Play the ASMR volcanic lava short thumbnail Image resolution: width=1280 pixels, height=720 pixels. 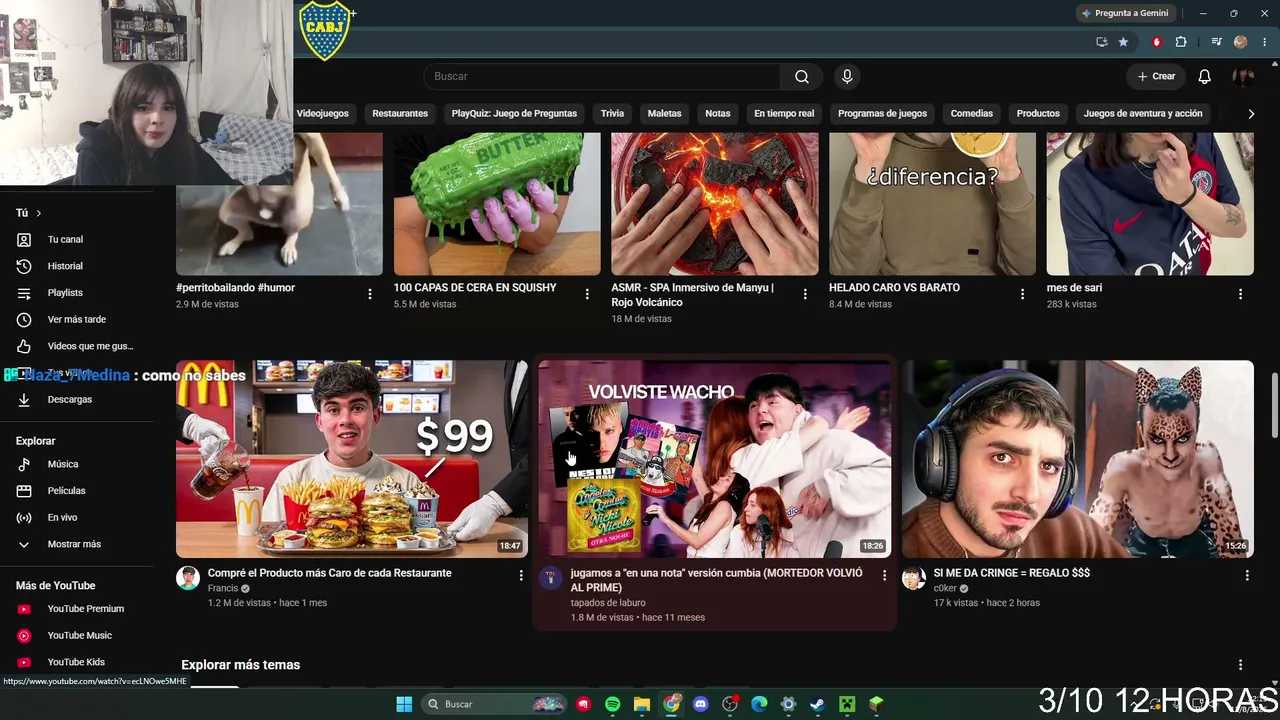(x=714, y=204)
